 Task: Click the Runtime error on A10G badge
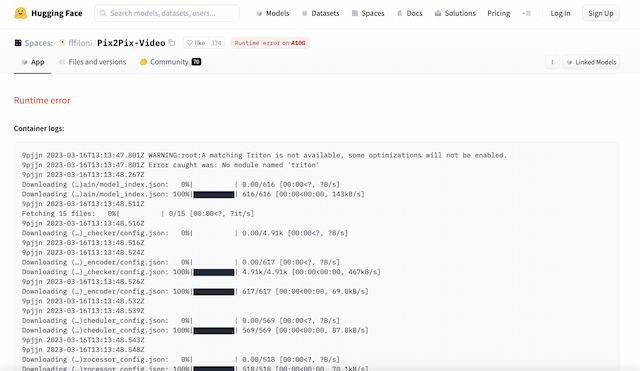[270, 43]
